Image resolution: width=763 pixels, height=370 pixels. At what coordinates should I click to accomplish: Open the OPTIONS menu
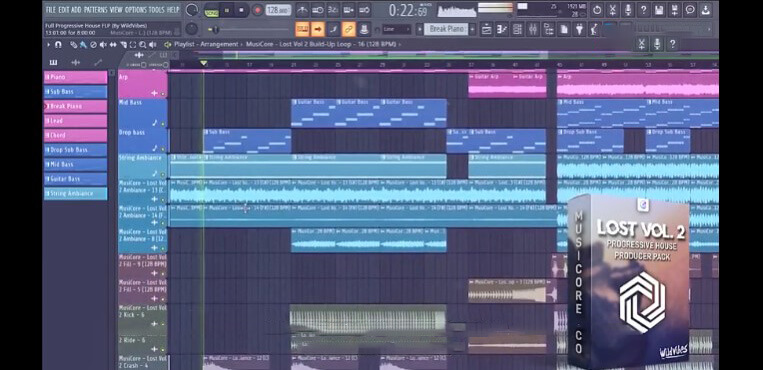(136, 9)
